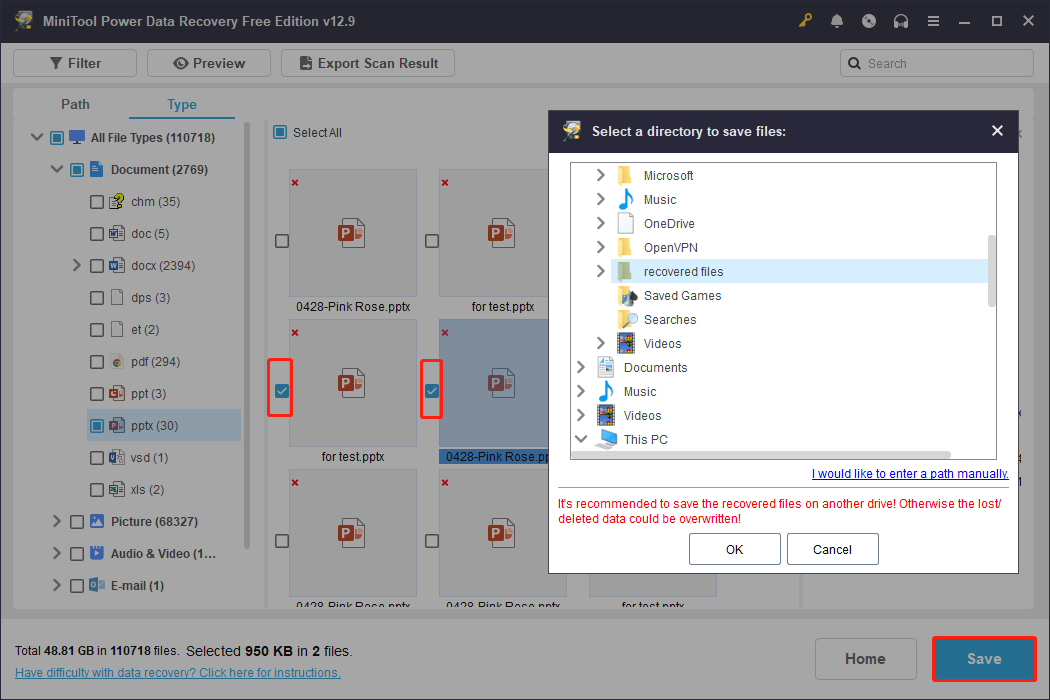Screen dimensions: 1050x700
Task: Click Export Scan Result
Action: click(368, 63)
